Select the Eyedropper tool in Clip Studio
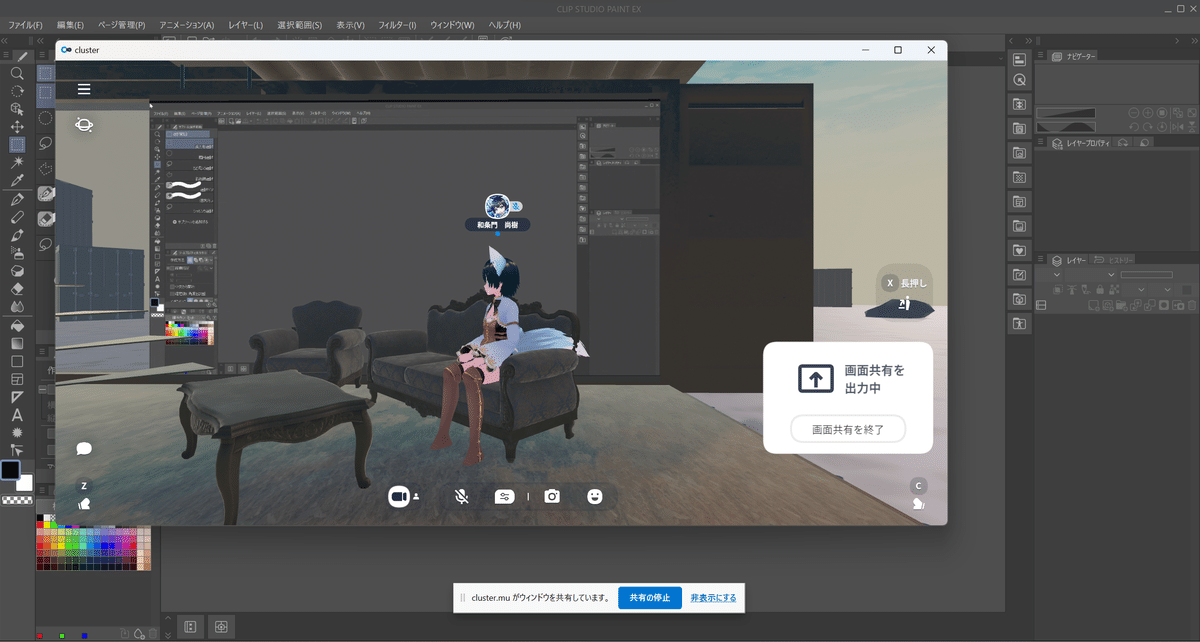The width and height of the screenshot is (1200, 642). tap(17, 181)
